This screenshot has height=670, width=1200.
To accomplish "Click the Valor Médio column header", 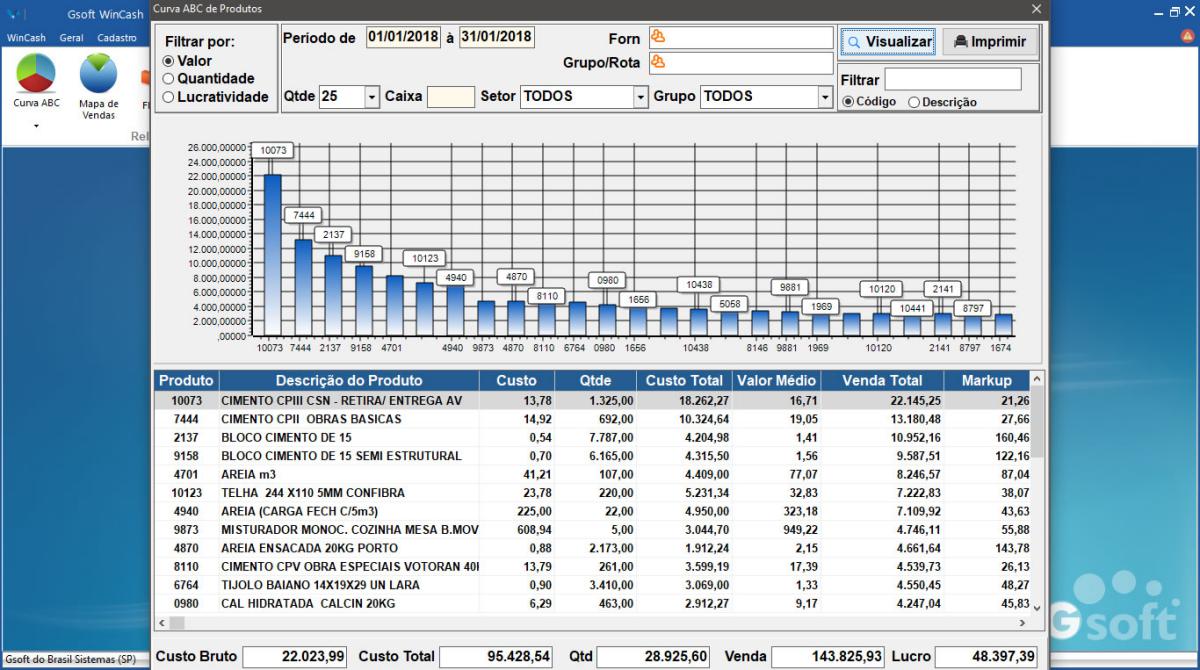I will [x=777, y=381].
